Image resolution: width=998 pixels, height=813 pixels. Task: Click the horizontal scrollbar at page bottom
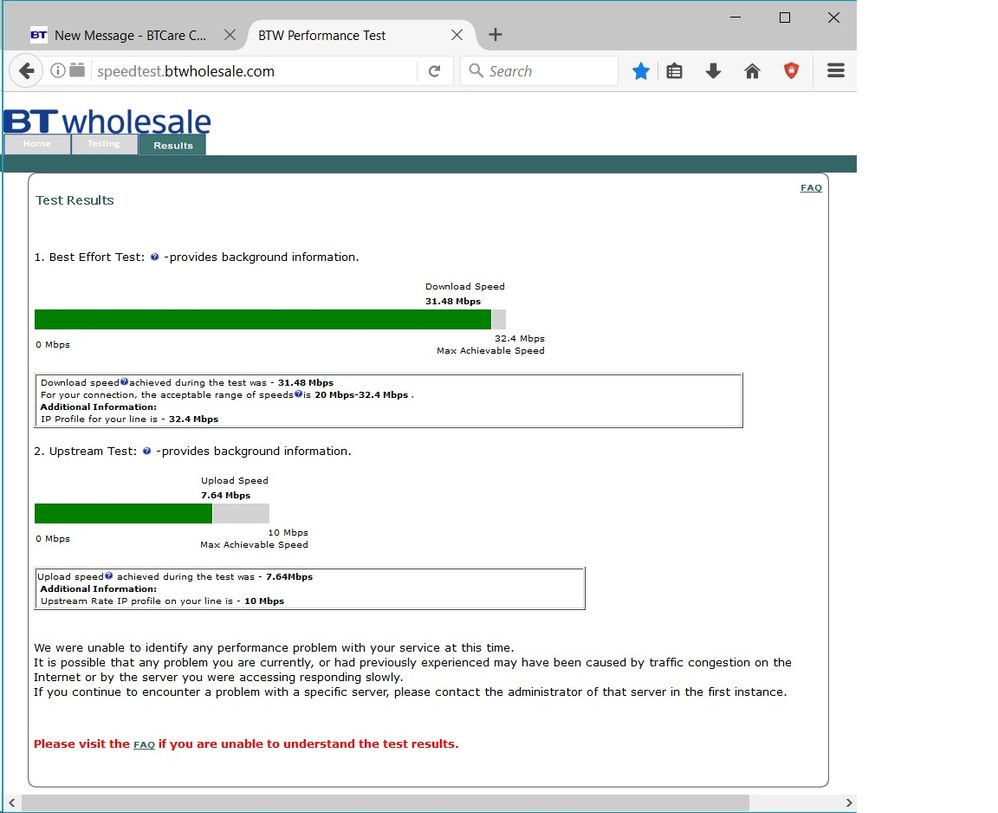(385, 803)
